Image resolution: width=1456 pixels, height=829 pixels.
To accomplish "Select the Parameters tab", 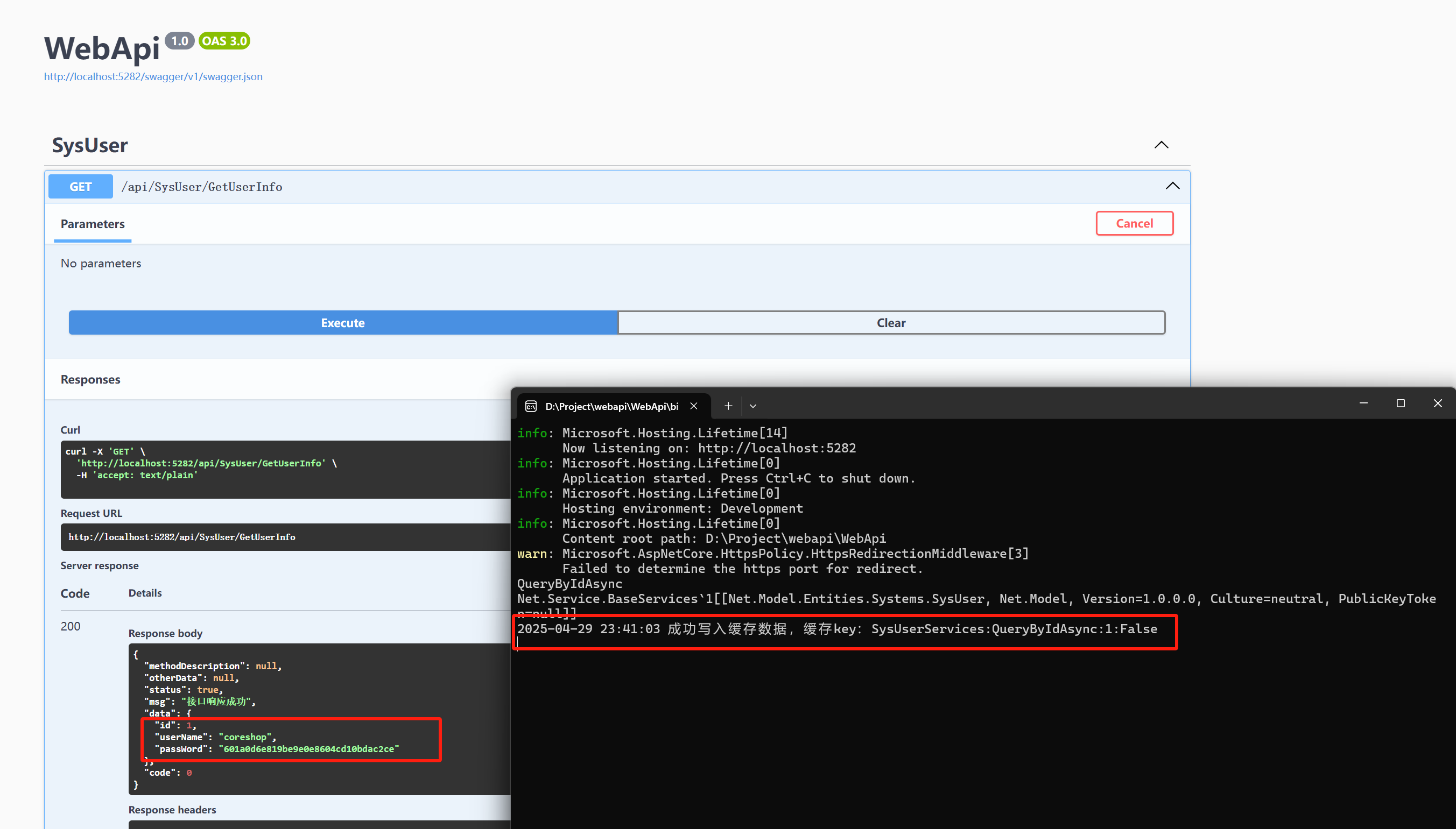I will click(92, 224).
